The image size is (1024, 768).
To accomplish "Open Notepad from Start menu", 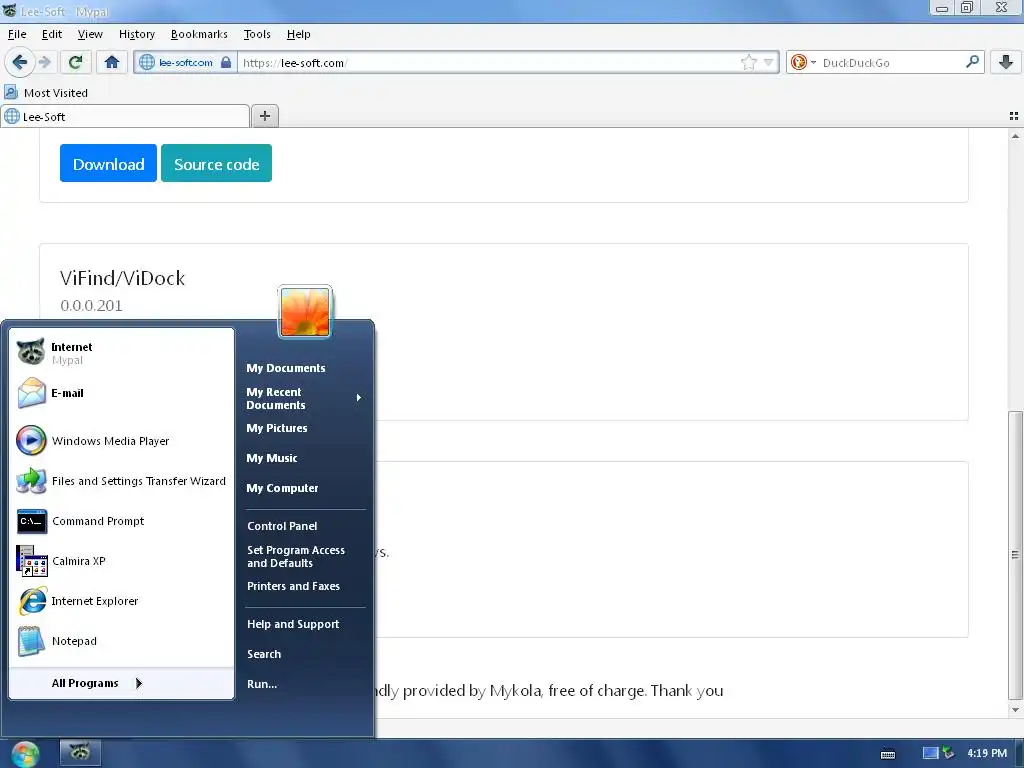I will click(121, 641).
